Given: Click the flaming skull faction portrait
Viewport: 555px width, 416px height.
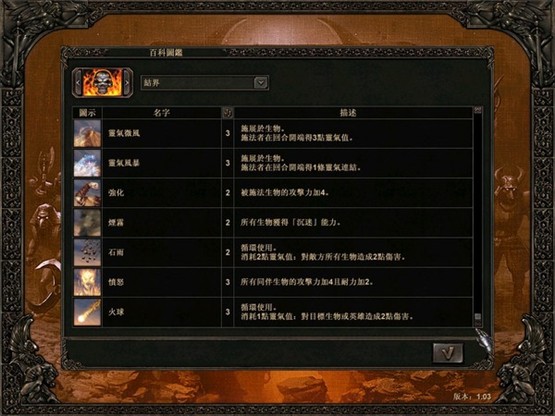Looking at the screenshot, I should [x=102, y=82].
